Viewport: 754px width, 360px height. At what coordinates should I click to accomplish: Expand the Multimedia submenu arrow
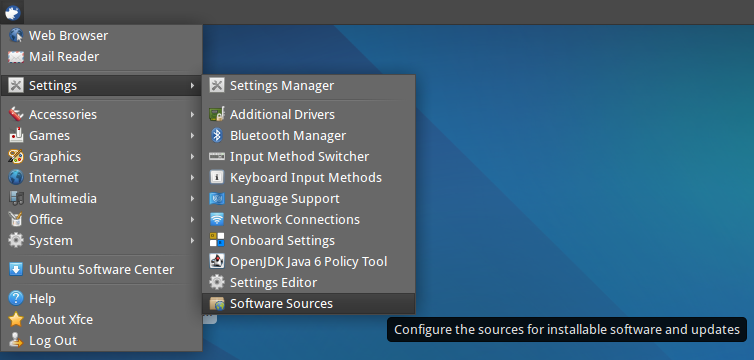coord(192,199)
